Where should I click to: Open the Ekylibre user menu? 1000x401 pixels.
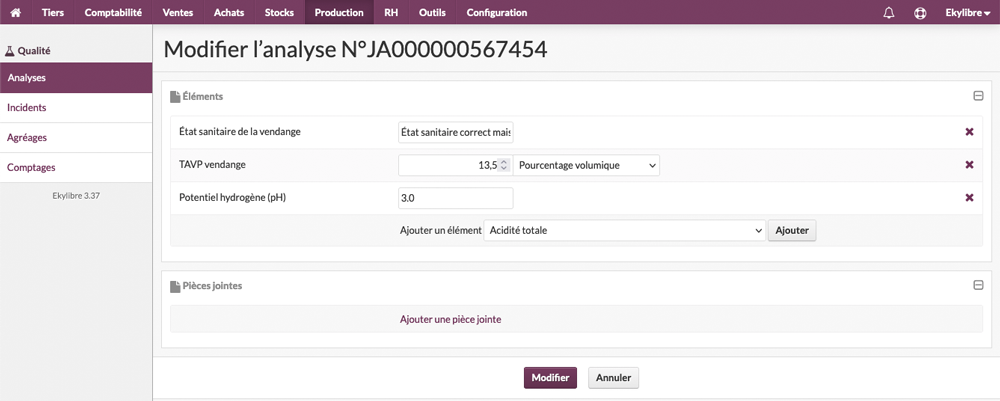(967, 12)
